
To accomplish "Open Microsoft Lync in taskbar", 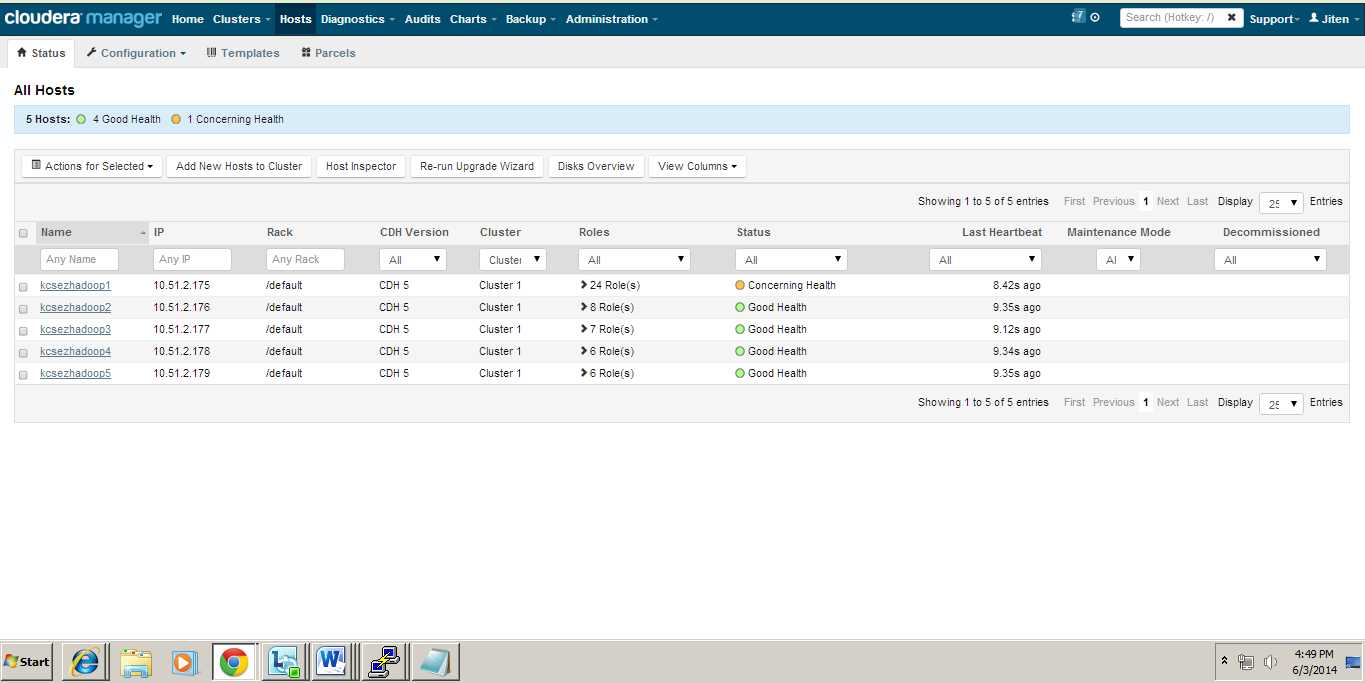I will click(285, 662).
